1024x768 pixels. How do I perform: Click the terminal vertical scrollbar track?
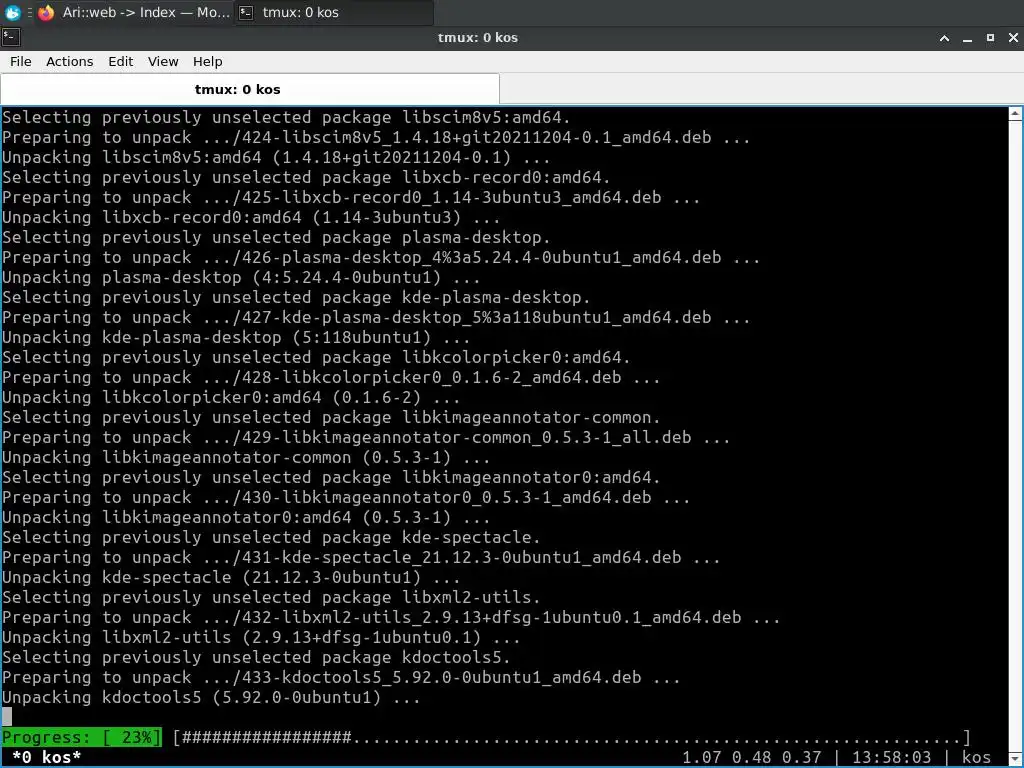tap(1016, 438)
